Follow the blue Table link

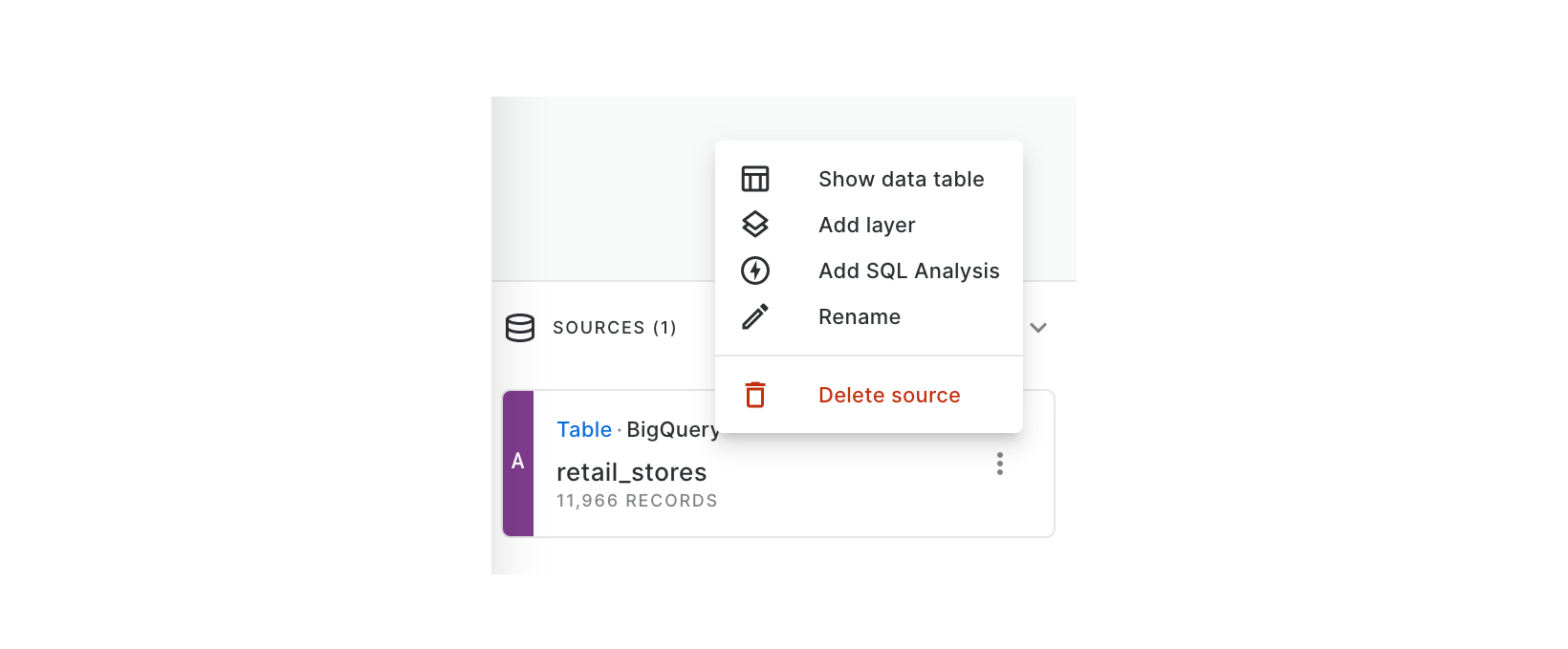(x=584, y=430)
